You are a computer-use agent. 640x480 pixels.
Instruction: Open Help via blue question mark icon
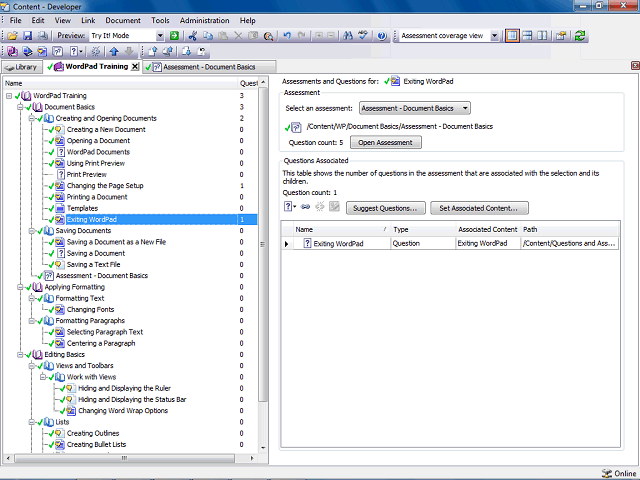(x=382, y=36)
